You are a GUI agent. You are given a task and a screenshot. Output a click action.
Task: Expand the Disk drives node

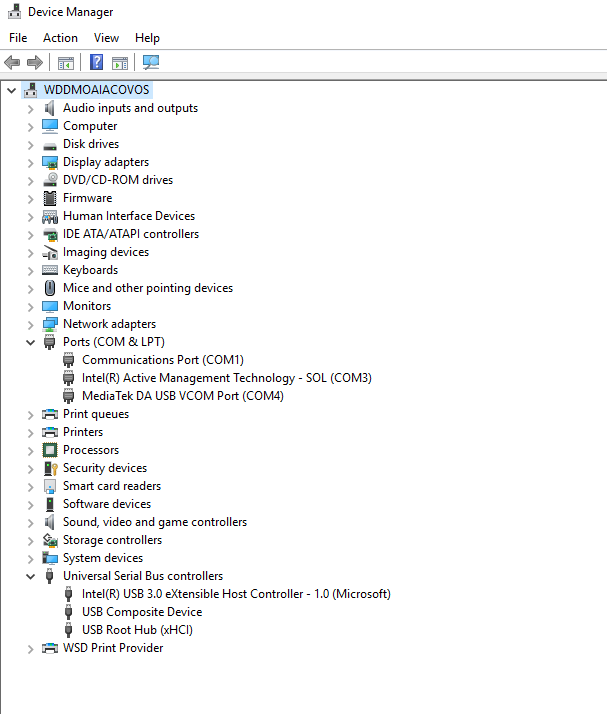(x=30, y=144)
